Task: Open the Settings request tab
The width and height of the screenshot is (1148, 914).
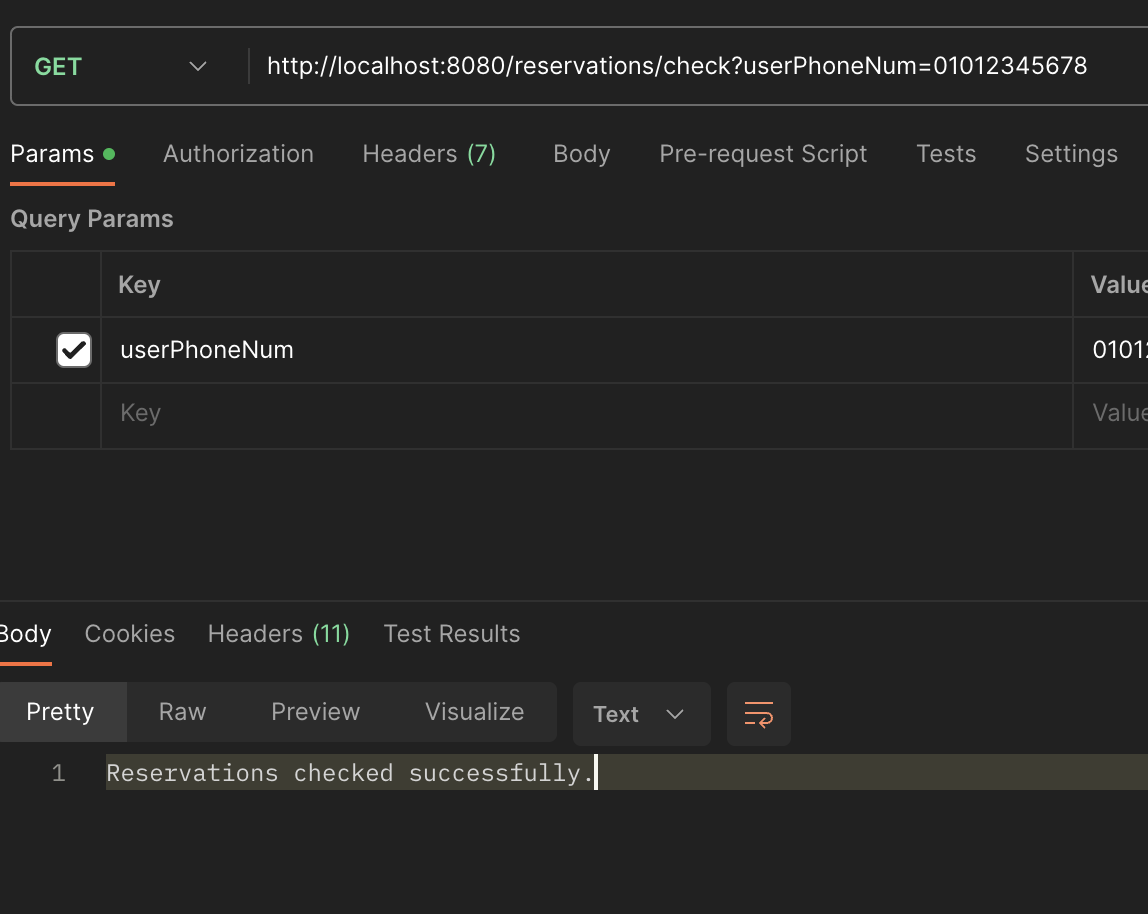Action: pyautogui.click(x=1070, y=153)
